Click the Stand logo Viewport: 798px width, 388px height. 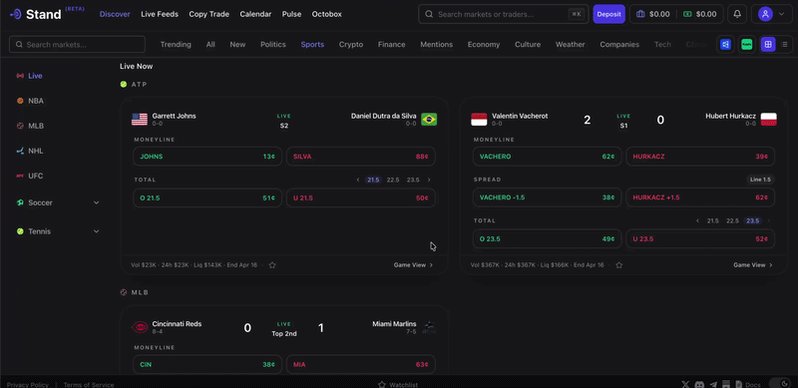pos(36,14)
